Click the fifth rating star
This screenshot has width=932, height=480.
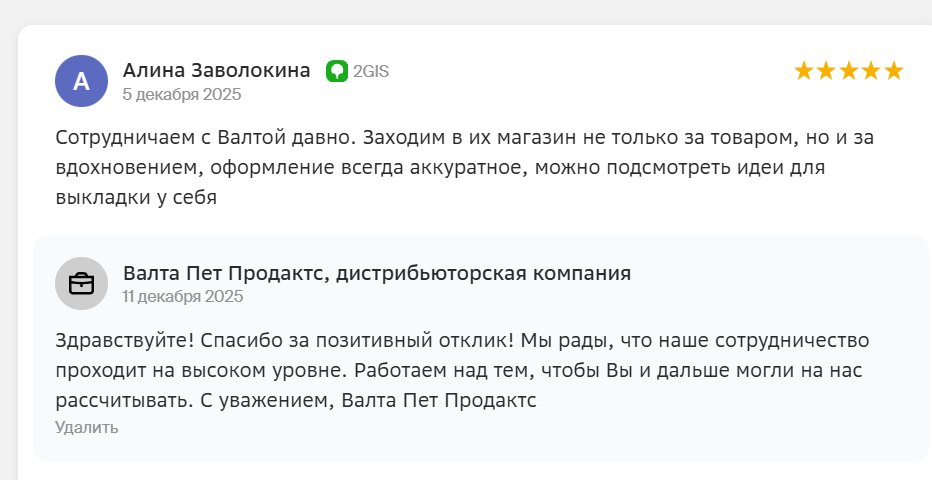894,71
